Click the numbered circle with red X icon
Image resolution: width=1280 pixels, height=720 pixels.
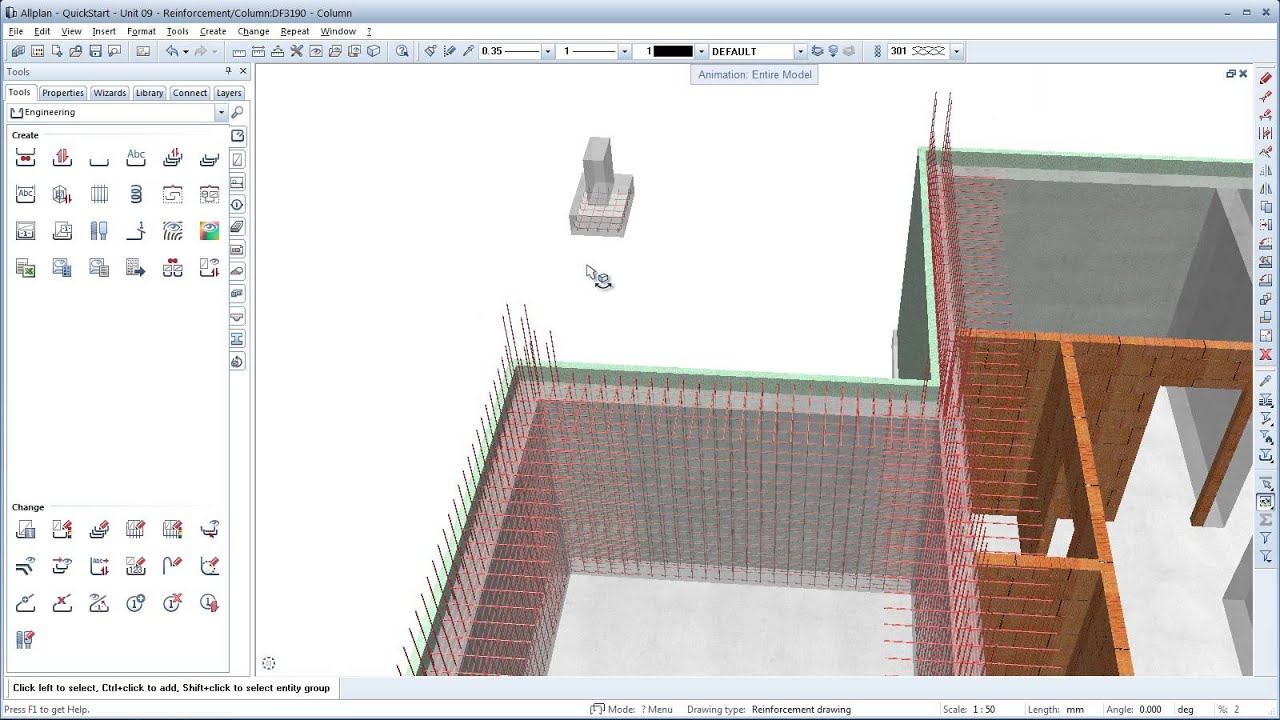(172, 603)
